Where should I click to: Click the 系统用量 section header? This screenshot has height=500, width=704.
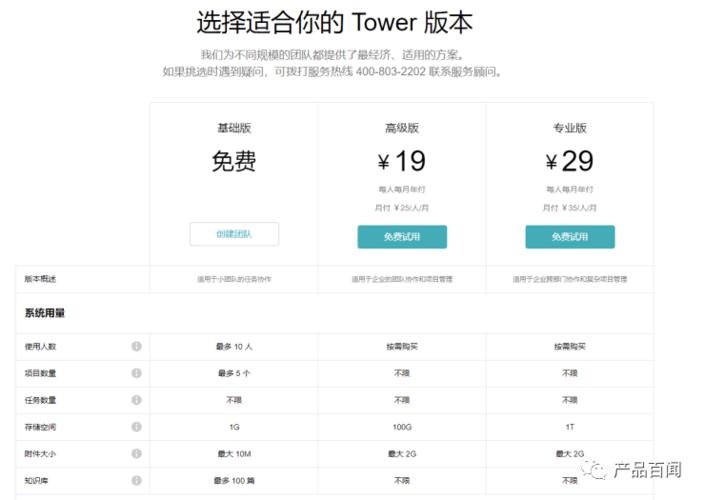(44, 313)
